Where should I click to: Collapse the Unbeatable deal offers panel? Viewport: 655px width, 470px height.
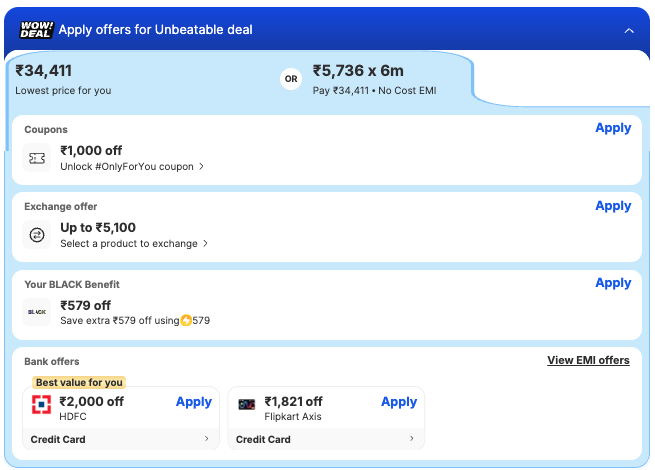coord(629,31)
